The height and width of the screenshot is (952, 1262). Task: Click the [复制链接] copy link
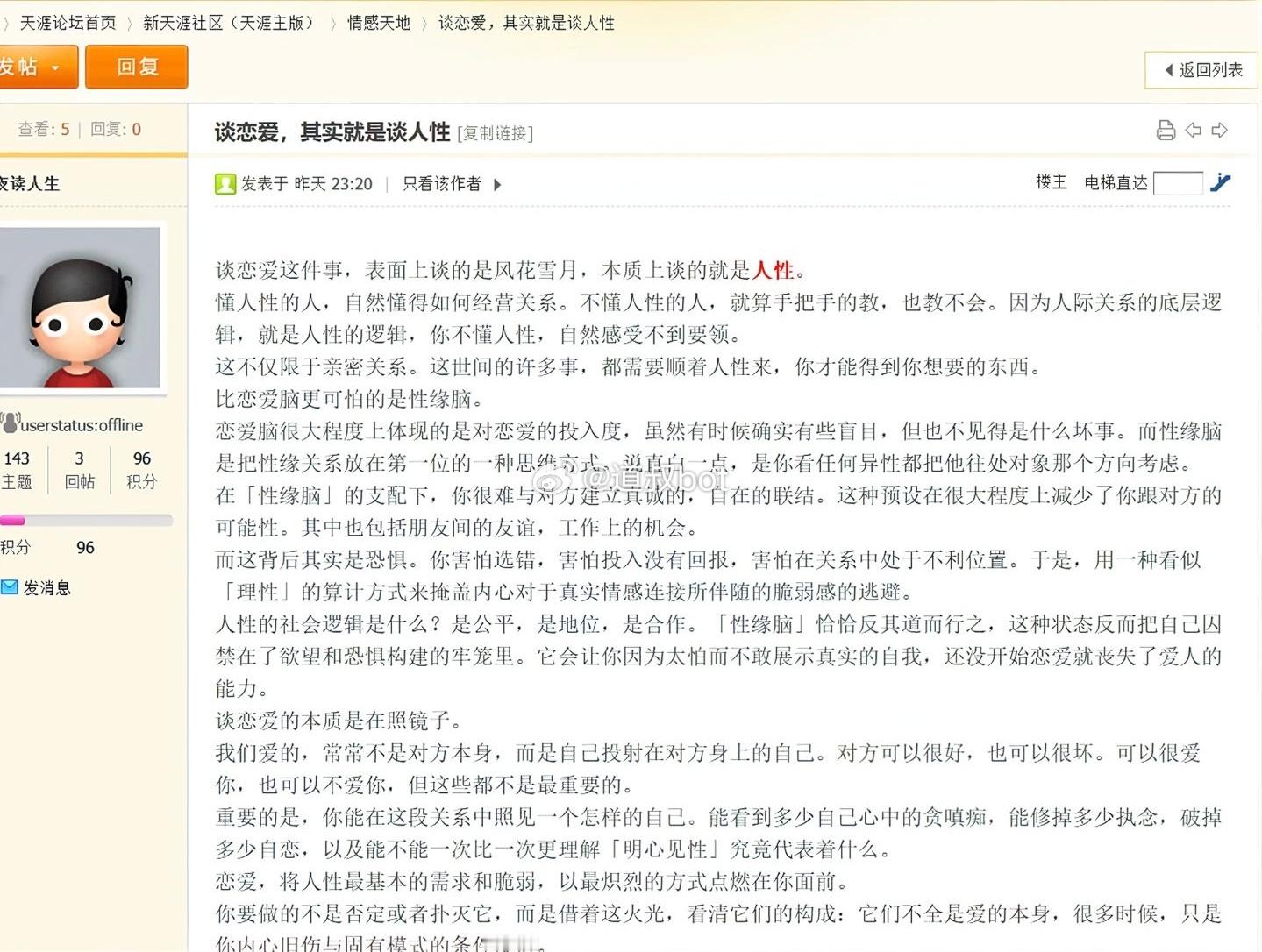point(495,133)
